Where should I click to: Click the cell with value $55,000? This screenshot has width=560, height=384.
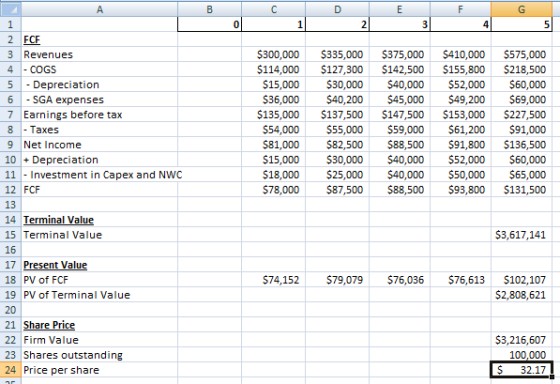click(x=338, y=129)
